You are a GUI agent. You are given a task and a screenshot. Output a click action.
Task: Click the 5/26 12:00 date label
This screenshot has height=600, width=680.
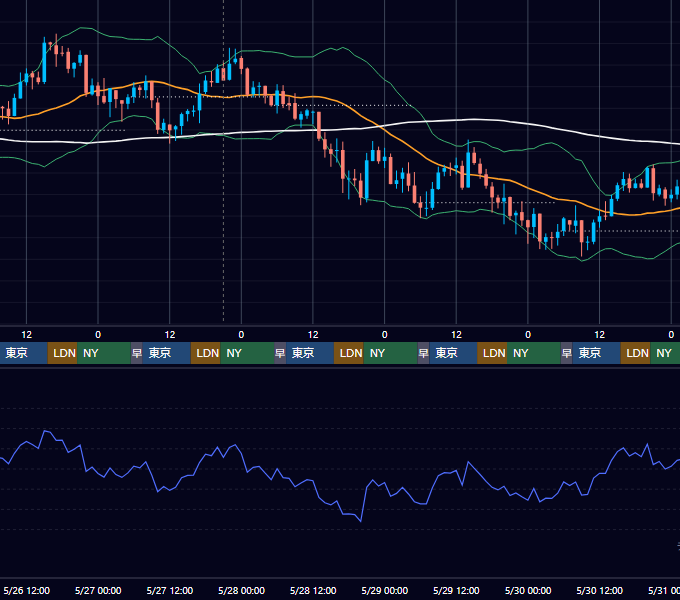(26, 590)
